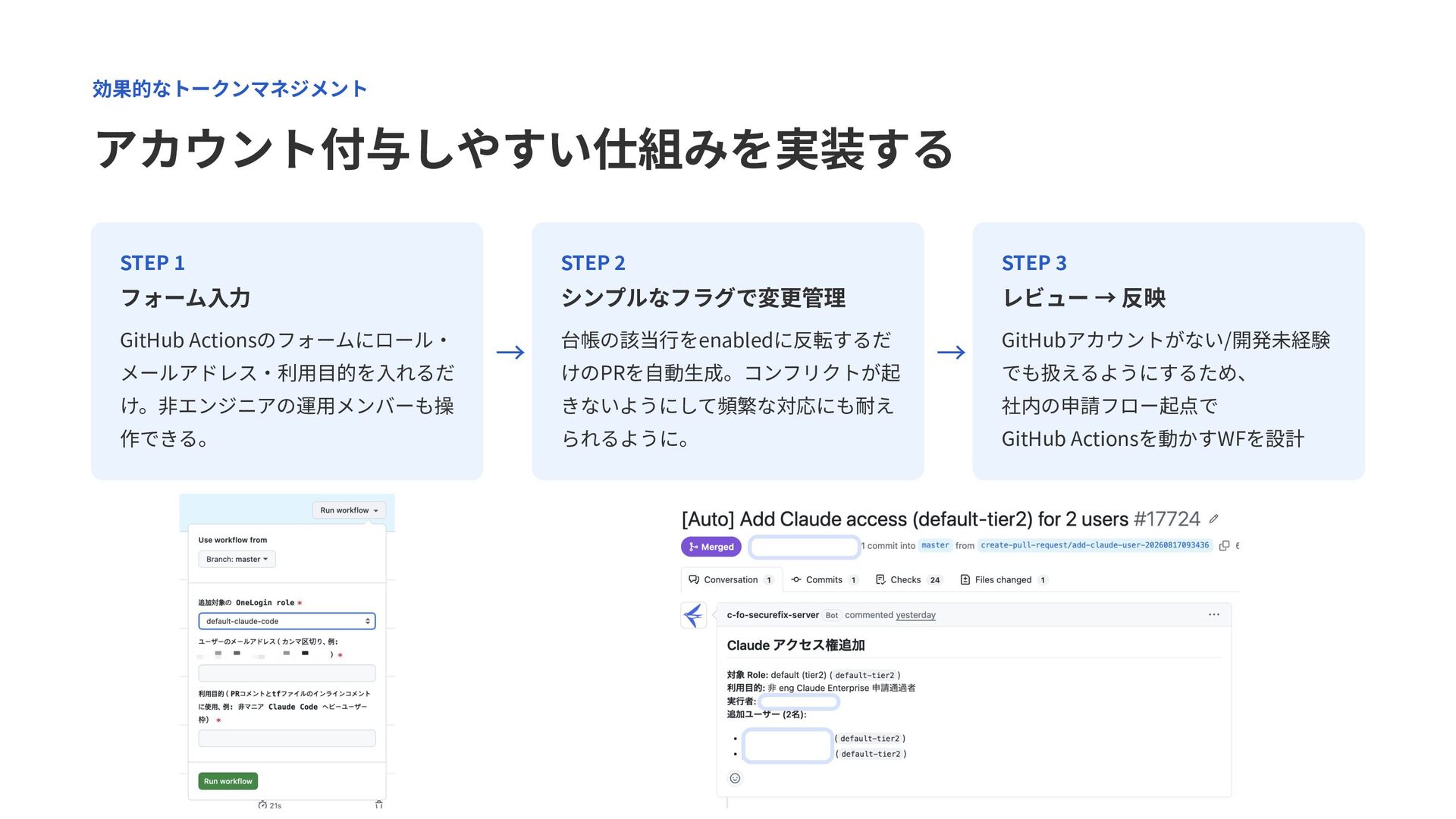Click the 'フォーム入力' subtitle
Image resolution: width=1456 pixels, height=819 pixels.
pyautogui.click(x=186, y=298)
